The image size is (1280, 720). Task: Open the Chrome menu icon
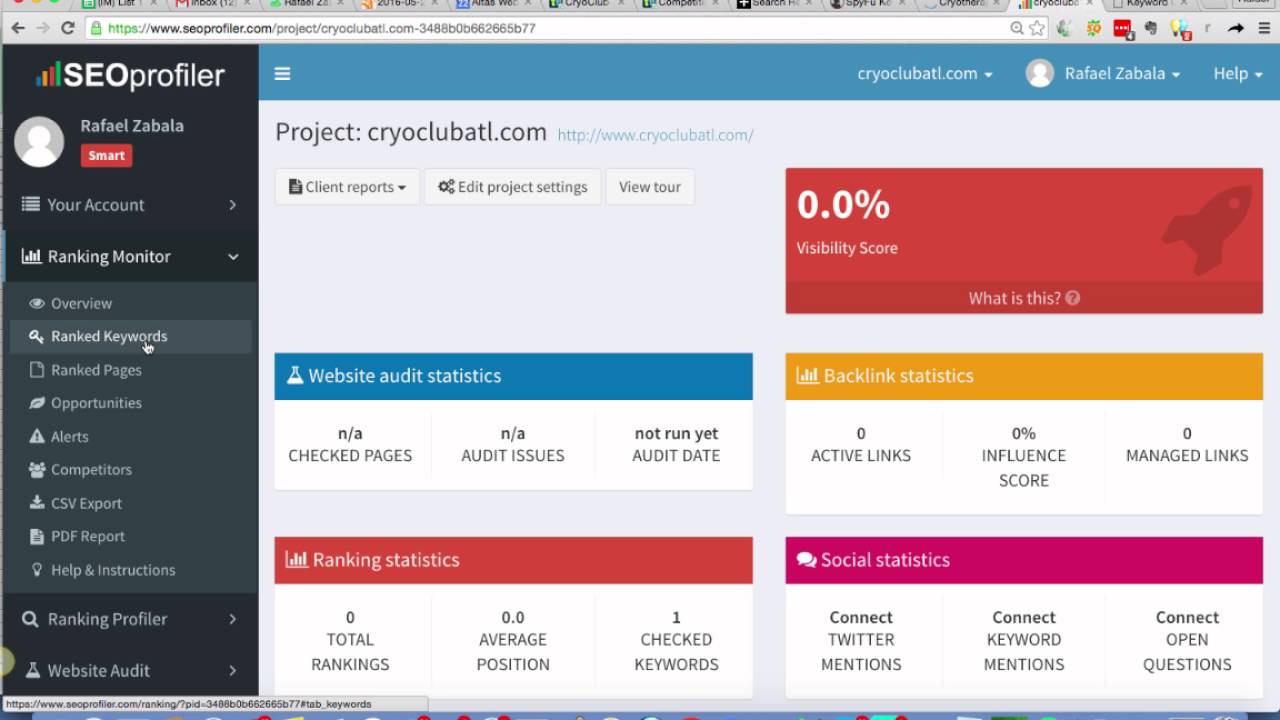[x=1263, y=28]
